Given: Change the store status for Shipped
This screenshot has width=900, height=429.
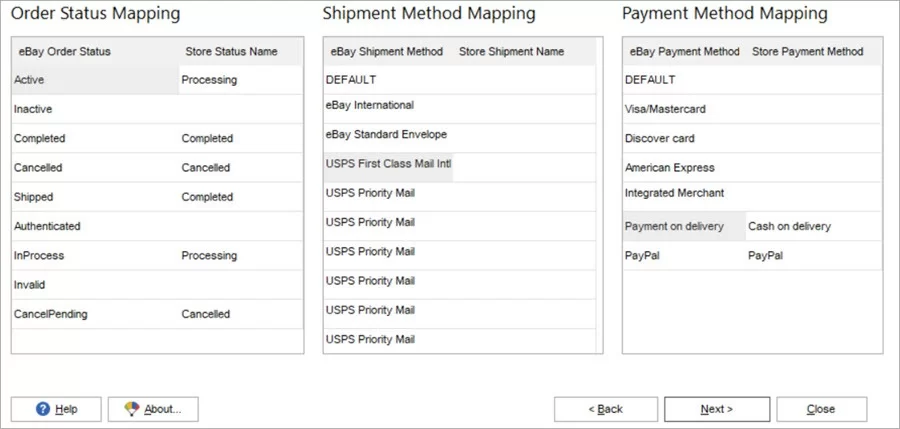Looking at the screenshot, I should tap(240, 197).
